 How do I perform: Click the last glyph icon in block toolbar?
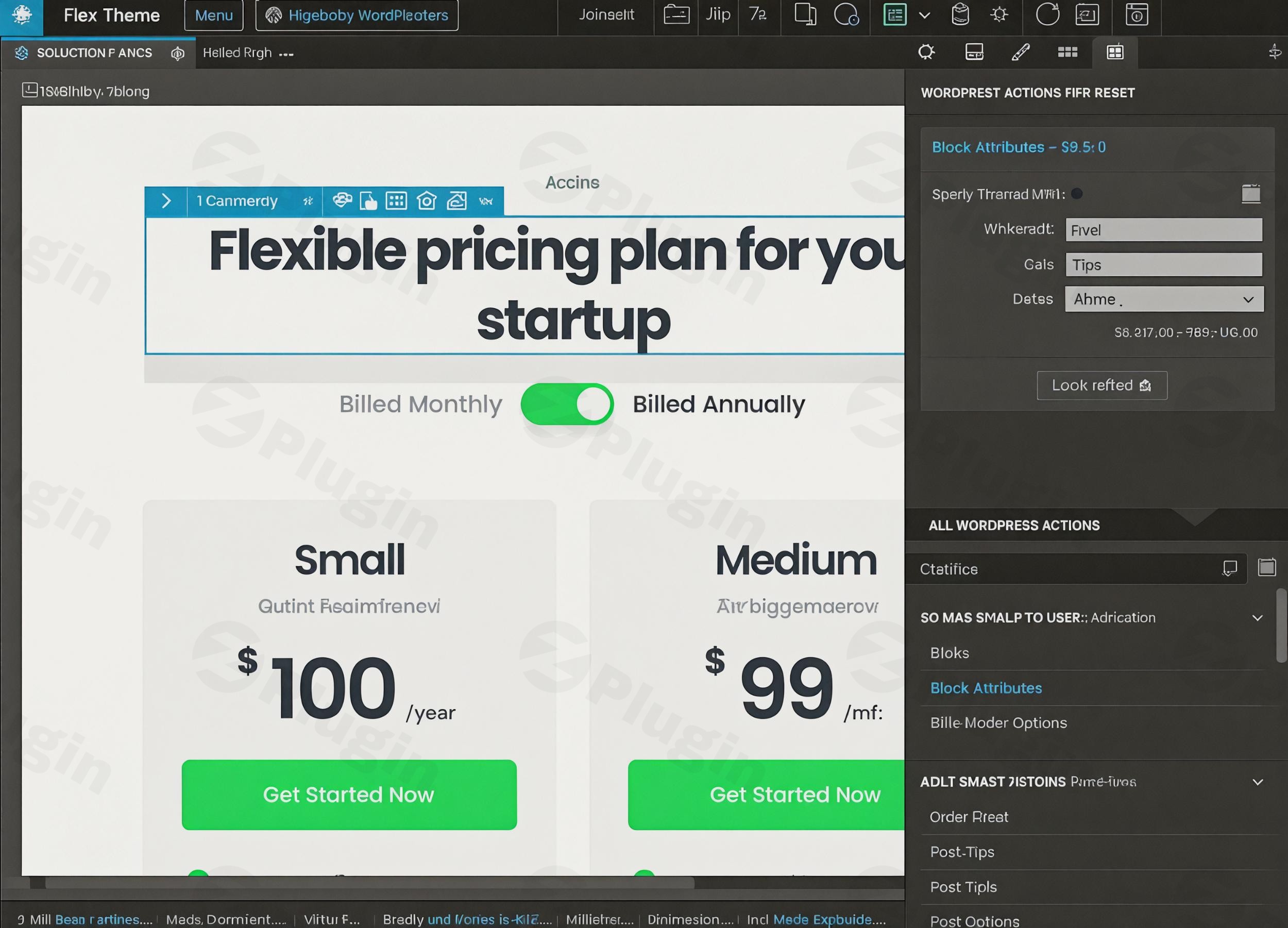486,201
